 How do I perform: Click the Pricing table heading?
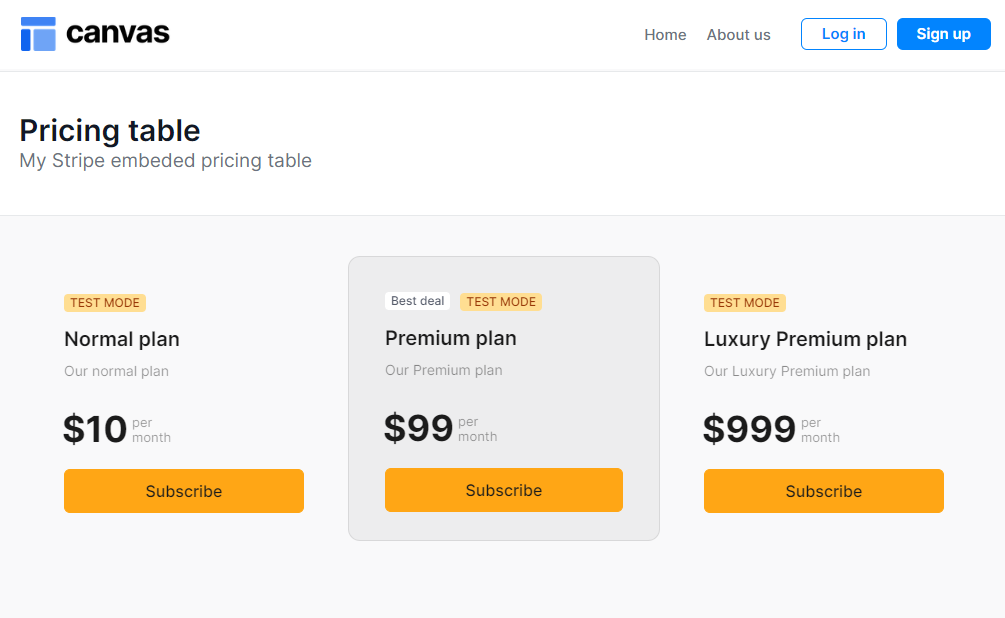(110, 131)
